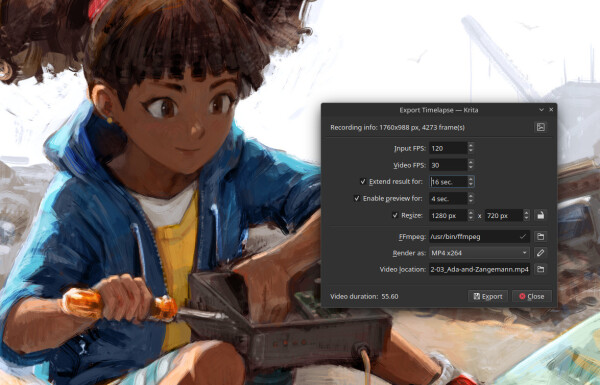Decrease the Video FPS value
The height and width of the screenshot is (385, 600).
[x=471, y=168]
